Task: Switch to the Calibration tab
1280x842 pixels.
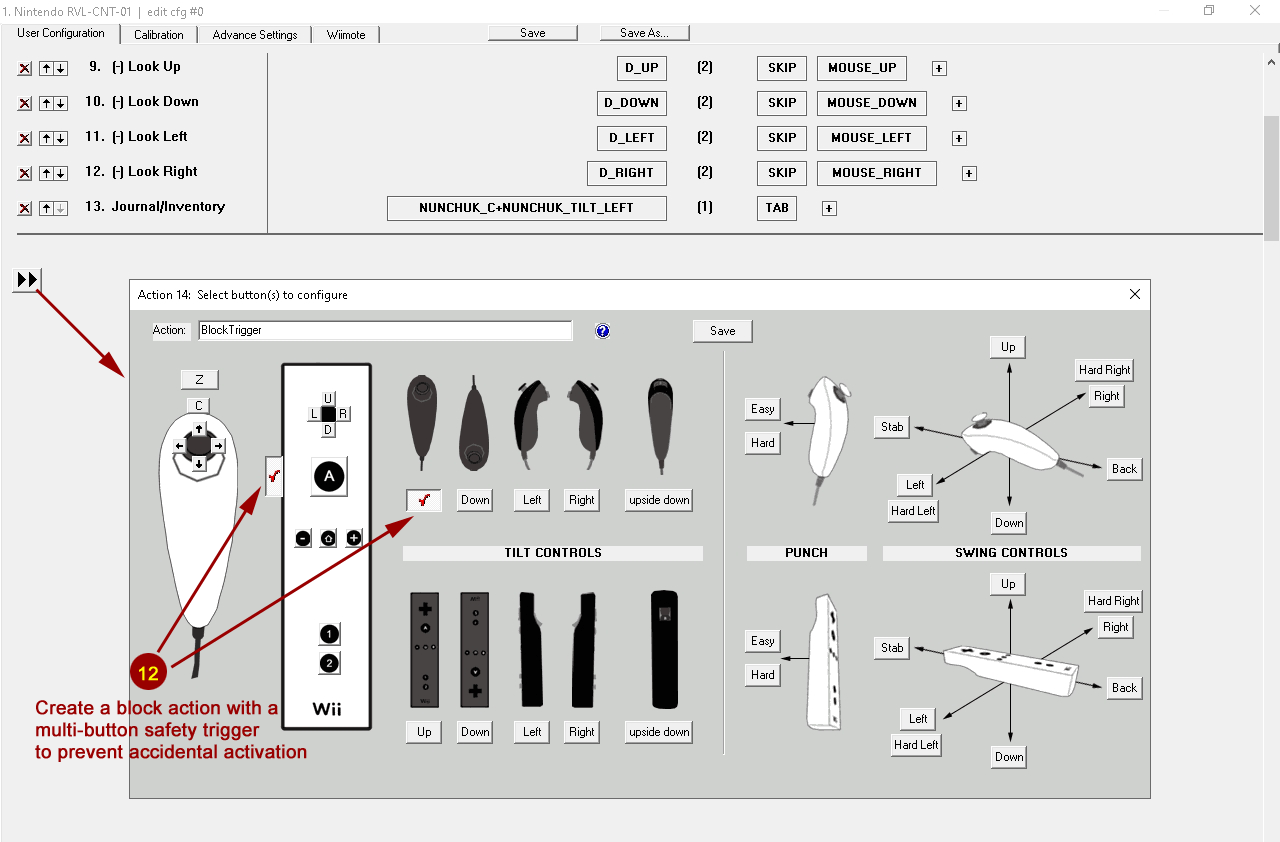Action: coord(159,34)
